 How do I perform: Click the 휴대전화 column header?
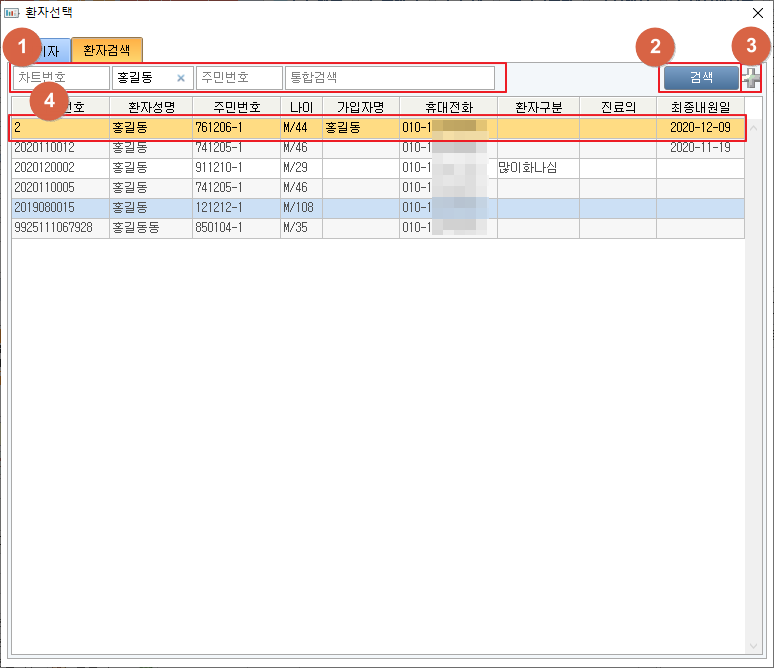click(448, 107)
